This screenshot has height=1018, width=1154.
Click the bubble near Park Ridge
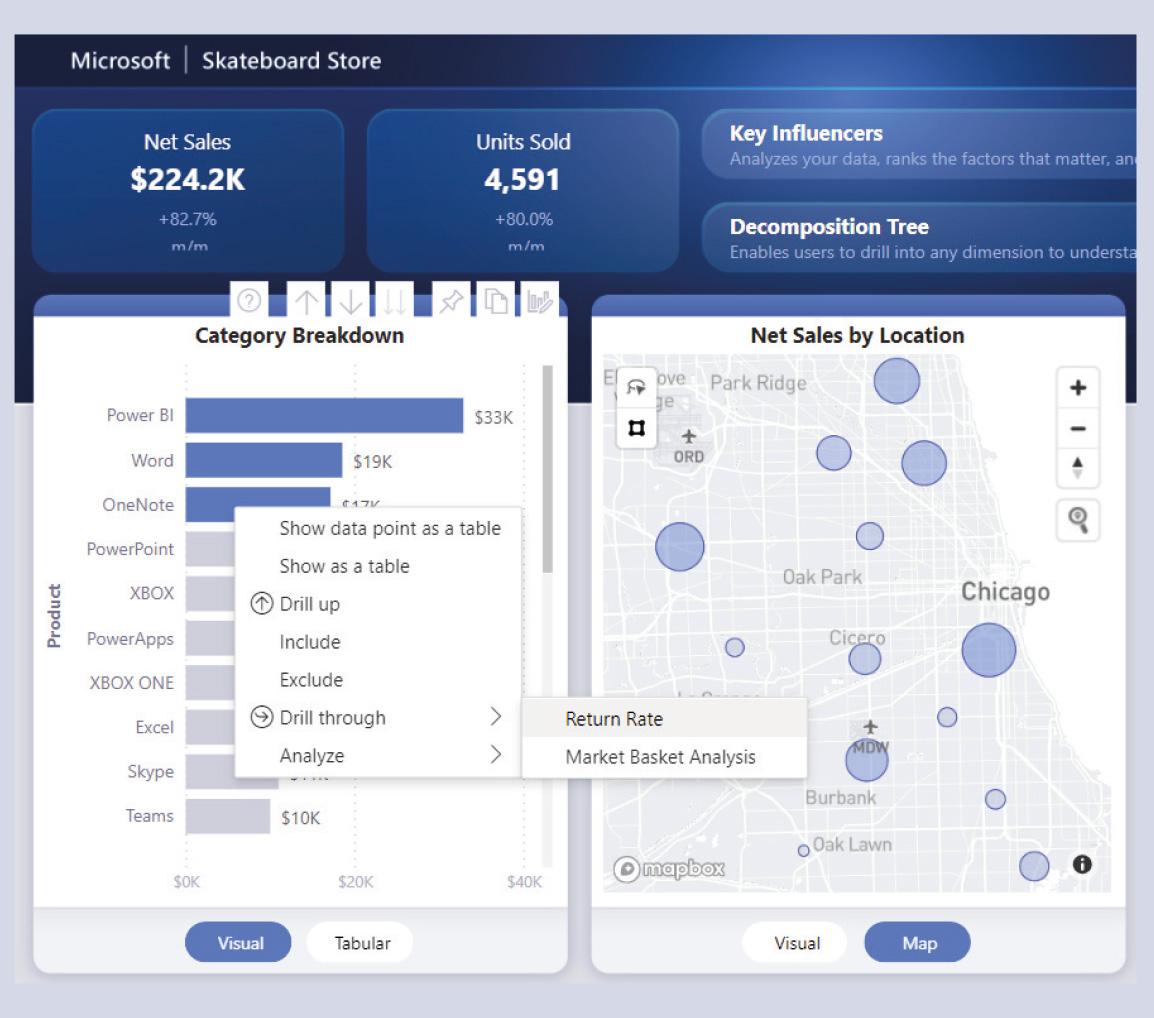[x=896, y=381]
